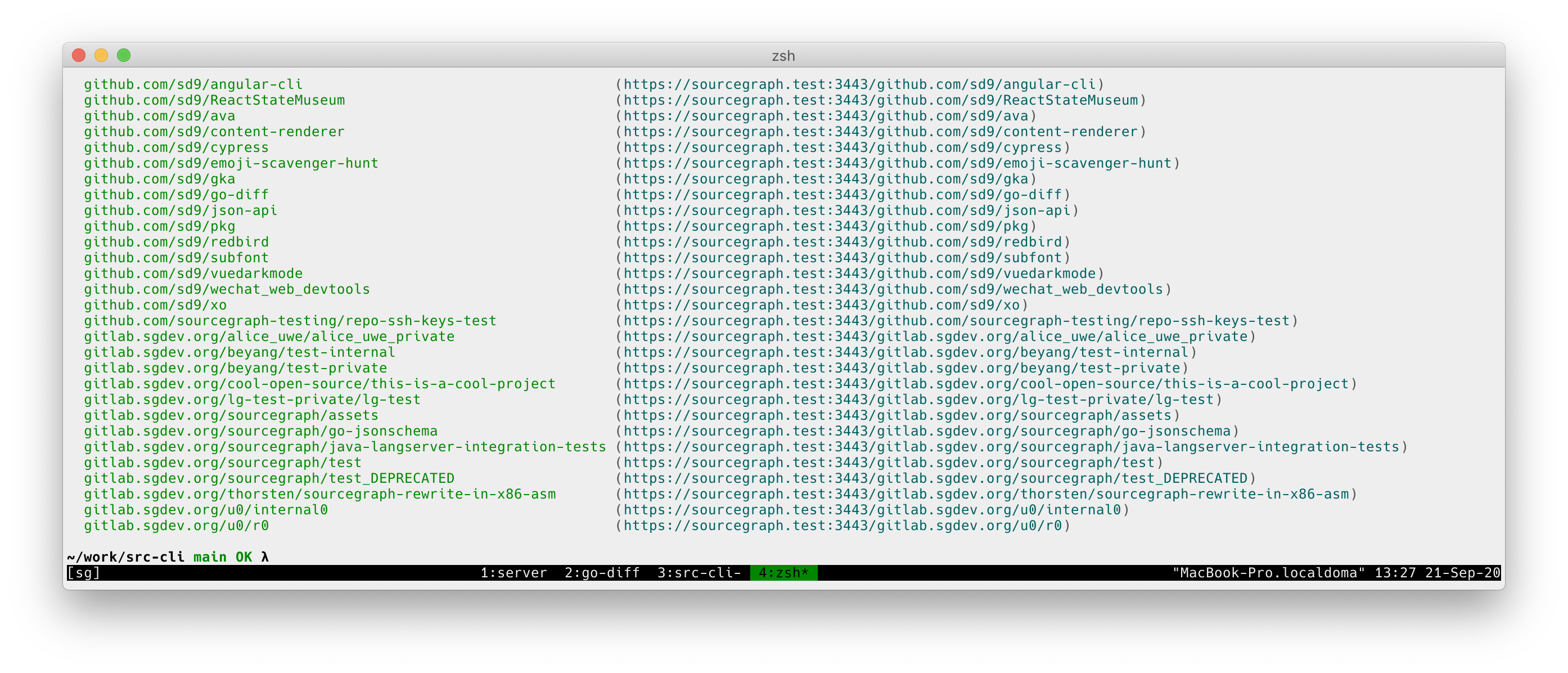Click the java-langserver-integration-tests repo name
Viewport: 1568px width, 673px height.
pos(345,446)
